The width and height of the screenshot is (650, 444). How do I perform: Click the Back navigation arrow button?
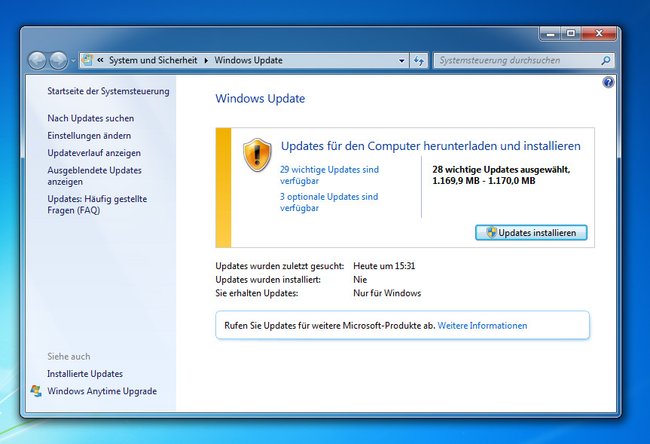(x=37, y=61)
